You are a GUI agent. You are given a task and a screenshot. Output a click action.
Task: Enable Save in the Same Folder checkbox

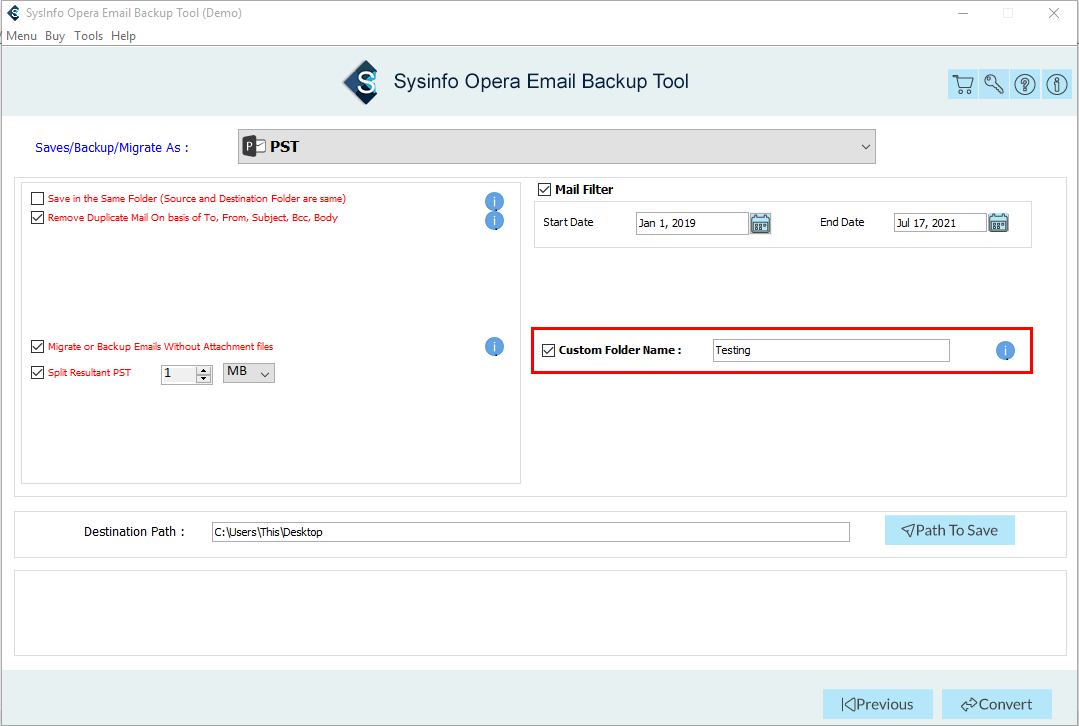pos(38,199)
